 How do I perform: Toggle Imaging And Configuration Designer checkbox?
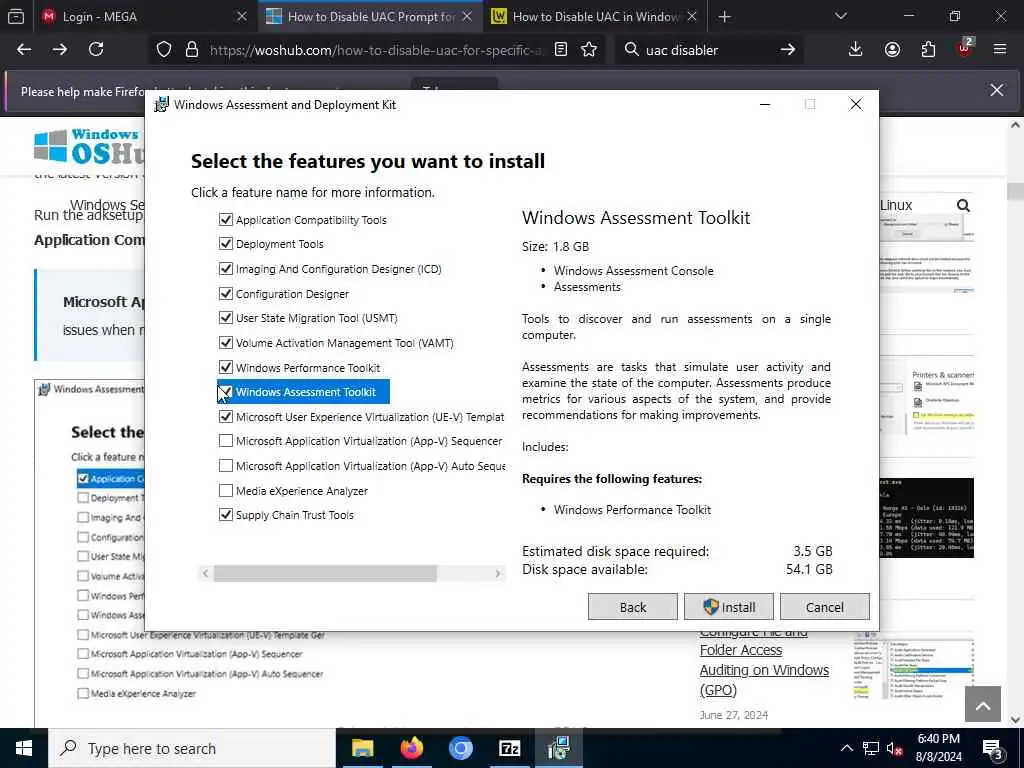click(x=226, y=268)
